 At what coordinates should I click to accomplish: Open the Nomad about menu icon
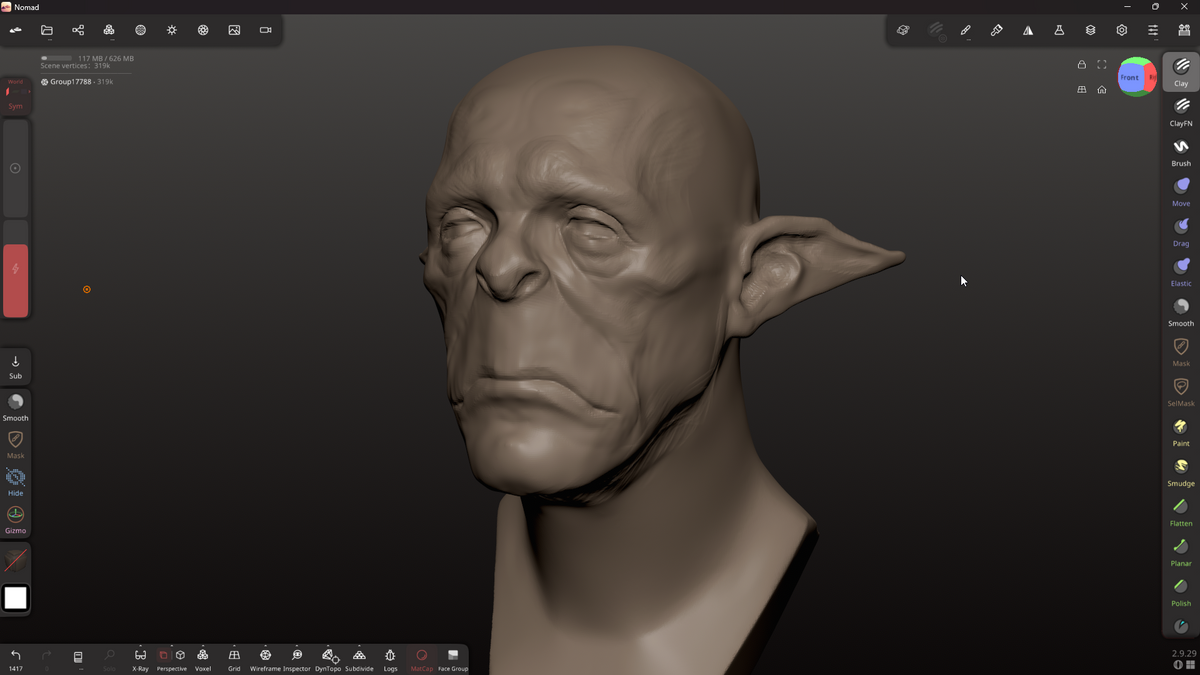tap(16, 30)
